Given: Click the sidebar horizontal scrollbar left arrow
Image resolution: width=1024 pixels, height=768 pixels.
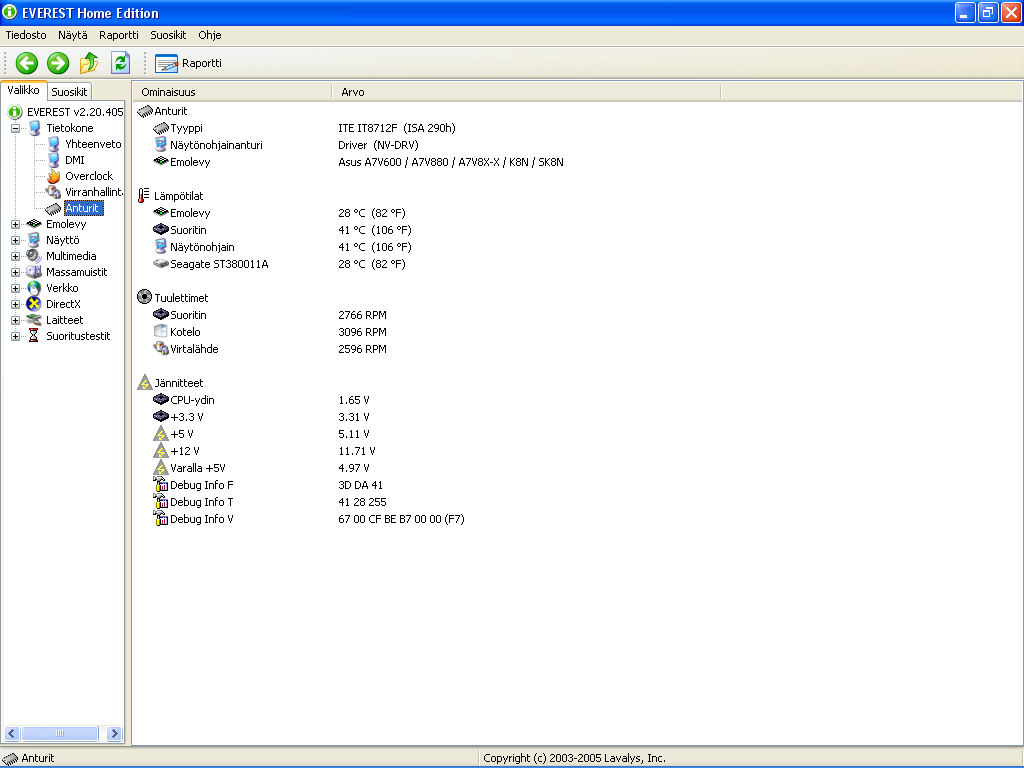Looking at the screenshot, I should (12, 733).
